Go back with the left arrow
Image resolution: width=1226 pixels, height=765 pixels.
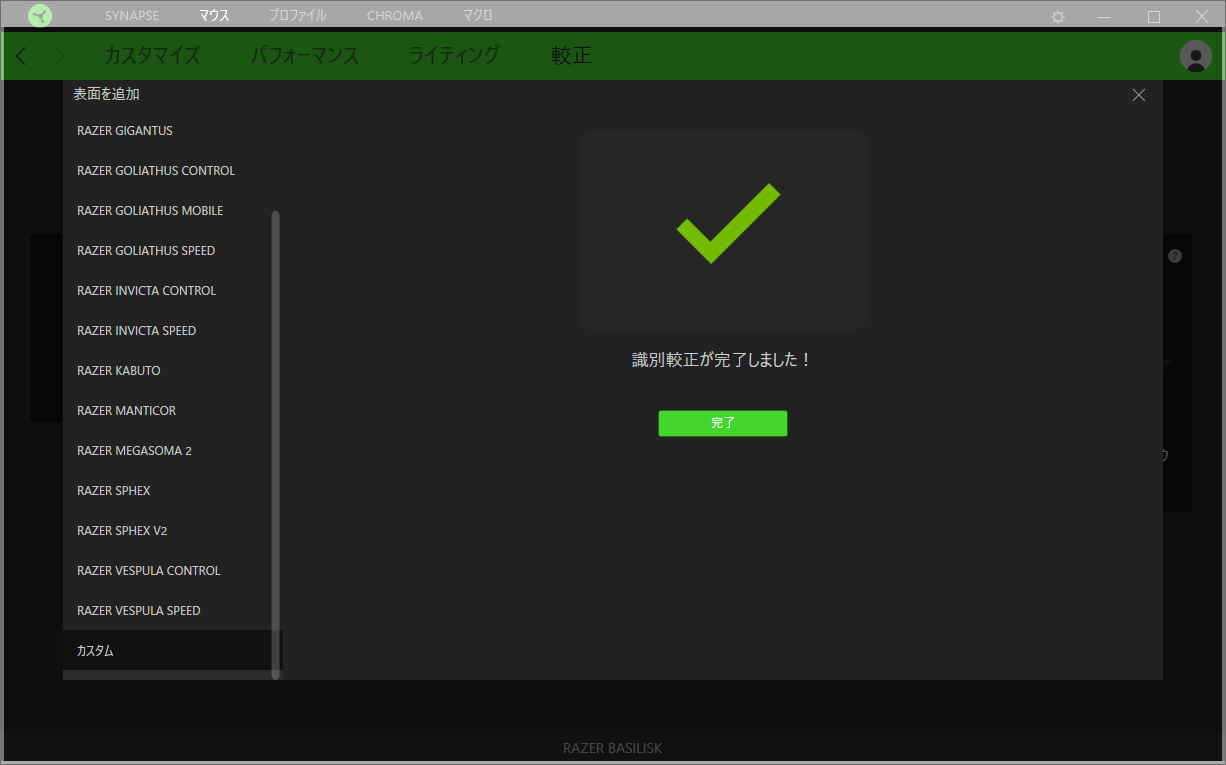coord(22,56)
